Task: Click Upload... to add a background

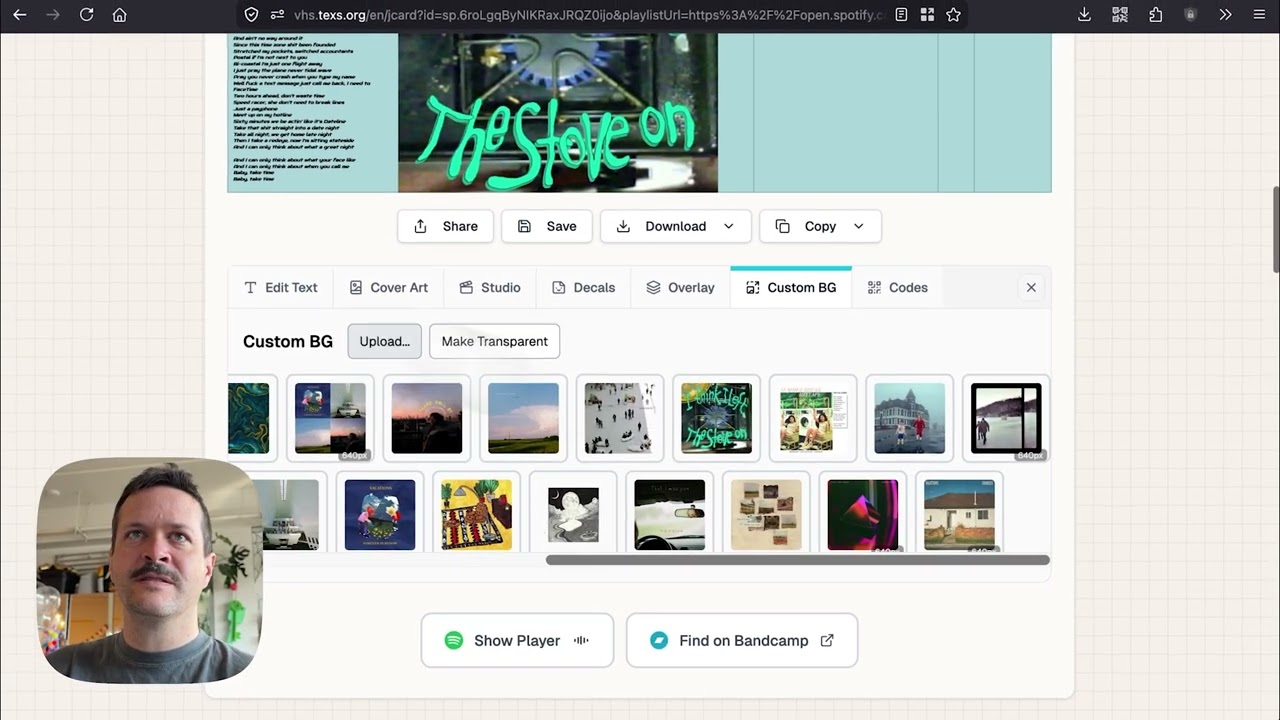Action: pos(384,341)
